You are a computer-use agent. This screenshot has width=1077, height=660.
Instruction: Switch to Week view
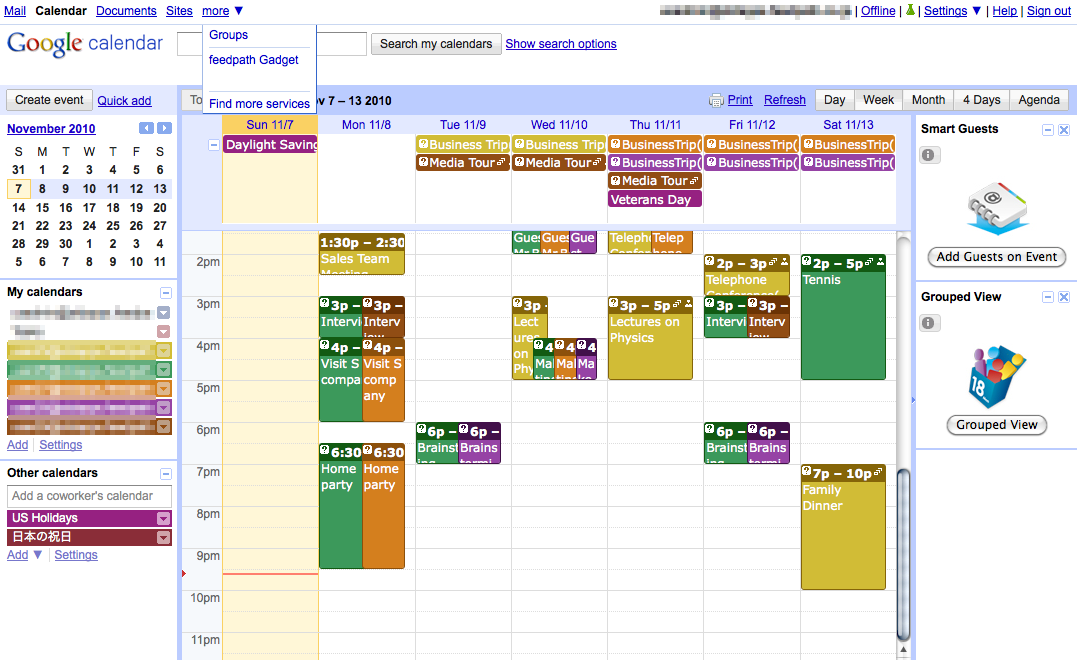pyautogui.click(x=878, y=100)
